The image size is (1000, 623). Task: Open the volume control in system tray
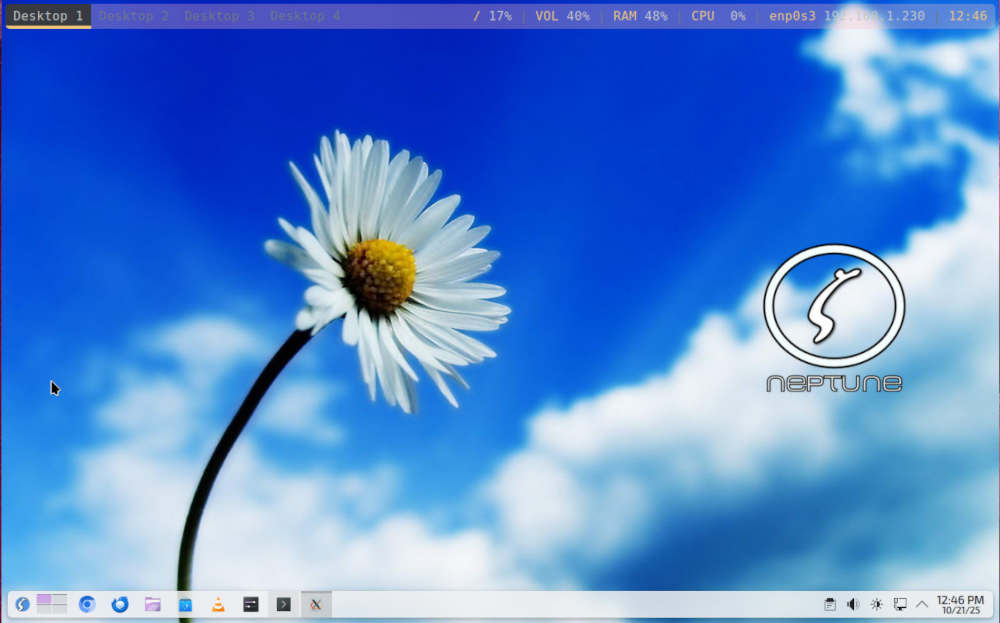pos(853,604)
